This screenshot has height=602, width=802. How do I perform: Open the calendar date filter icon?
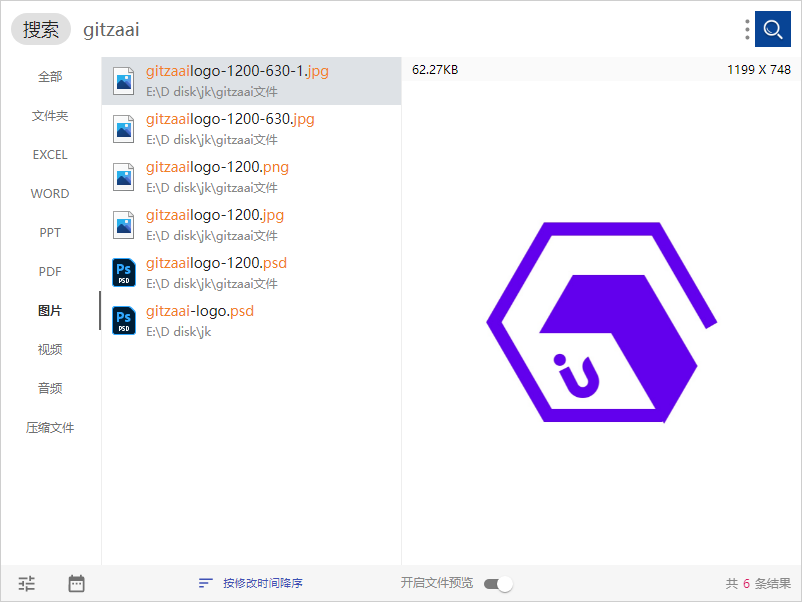pos(76,583)
